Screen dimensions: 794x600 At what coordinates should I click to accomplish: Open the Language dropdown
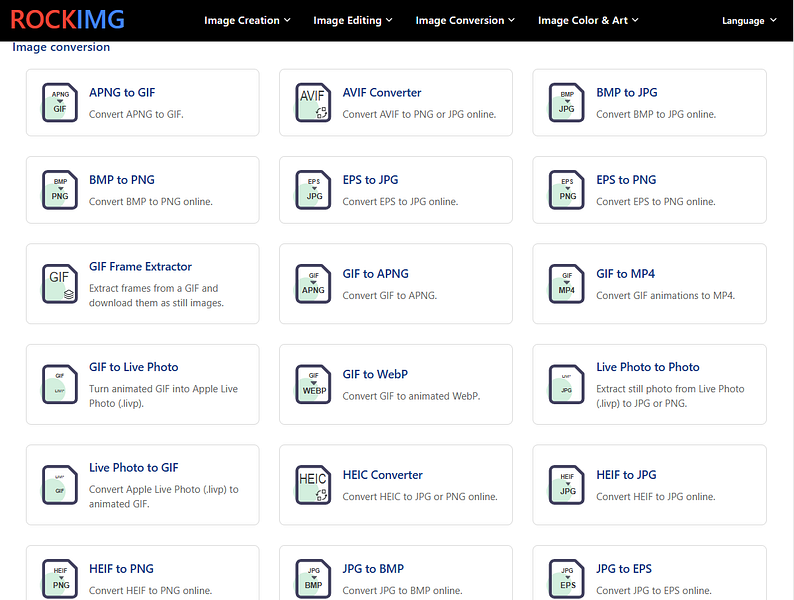click(x=749, y=20)
